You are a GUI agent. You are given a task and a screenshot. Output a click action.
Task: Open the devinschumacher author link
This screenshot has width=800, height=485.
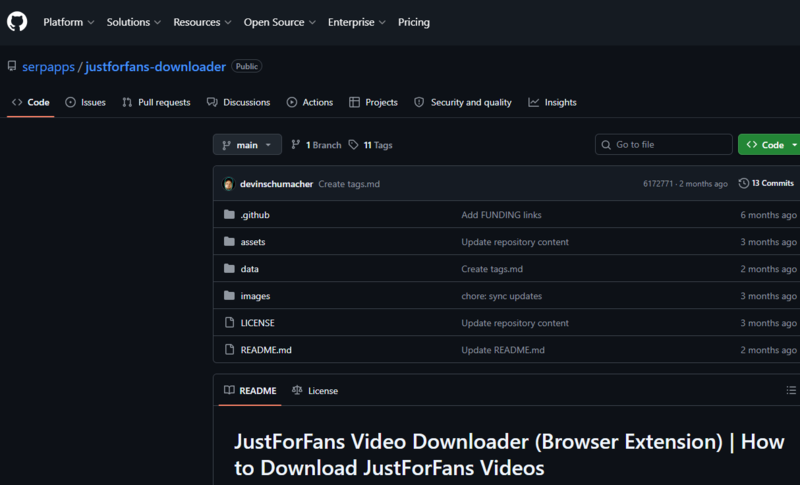click(x=276, y=184)
